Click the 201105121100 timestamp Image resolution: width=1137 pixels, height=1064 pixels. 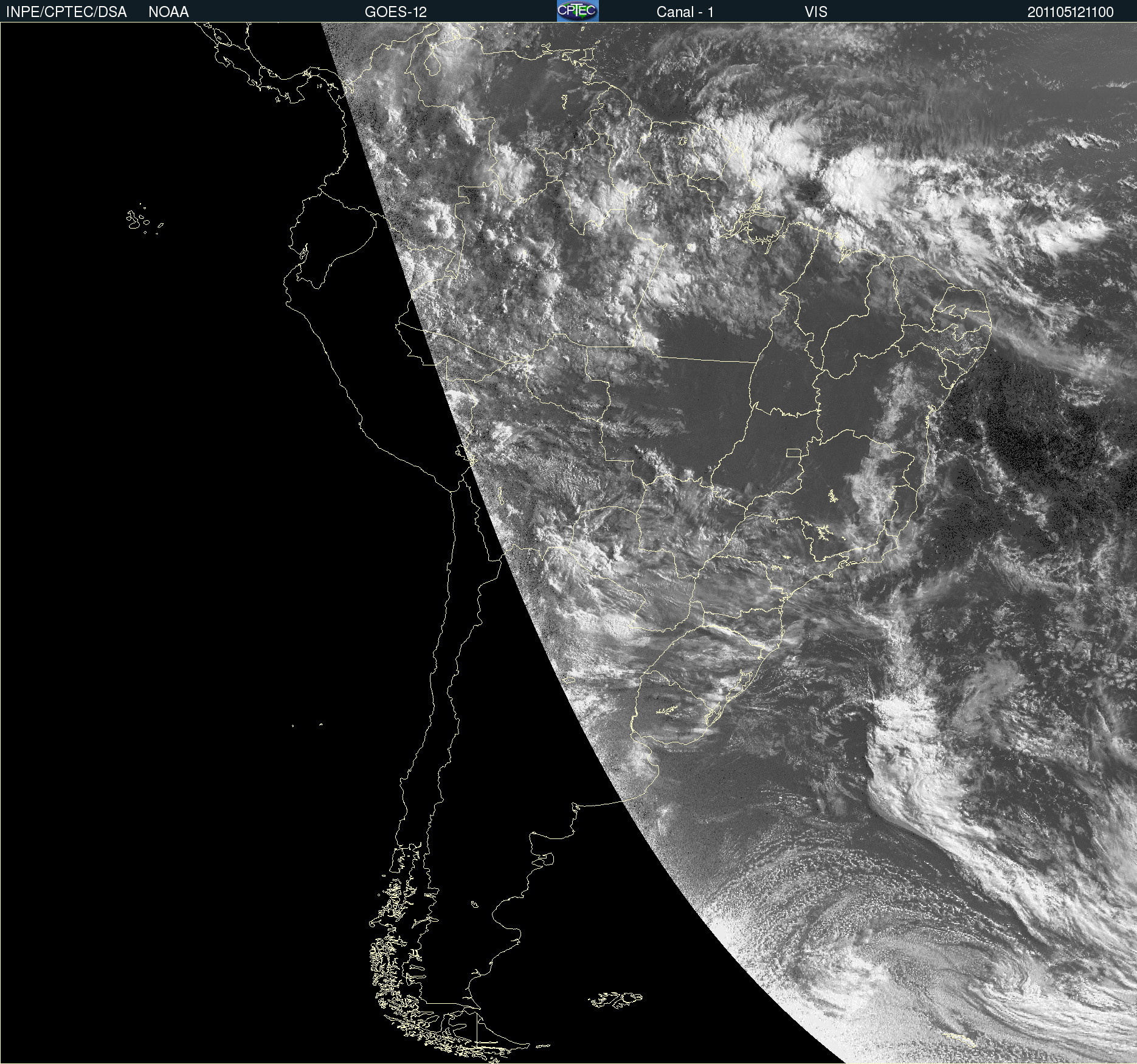pyautogui.click(x=1070, y=12)
